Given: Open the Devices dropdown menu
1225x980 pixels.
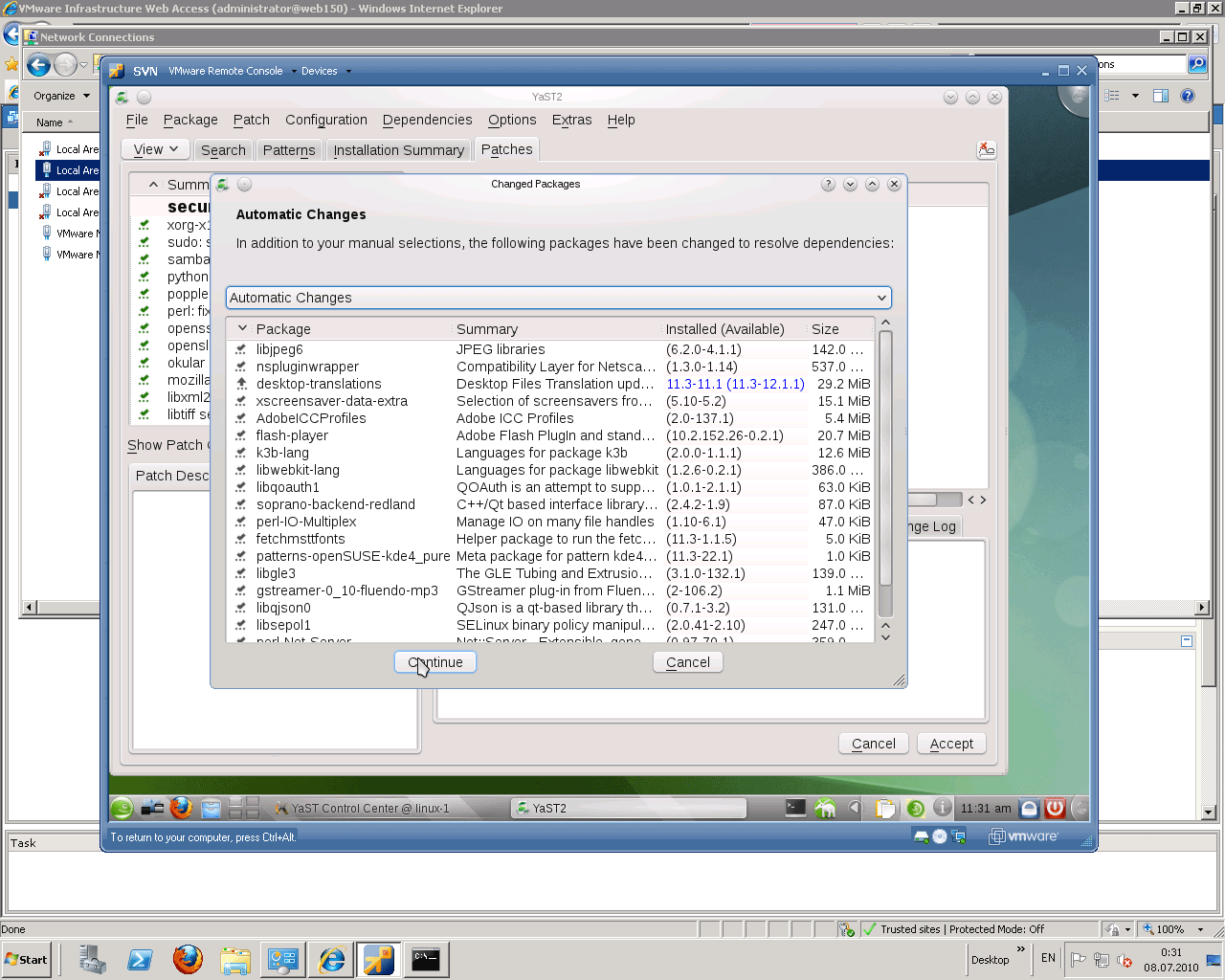Looking at the screenshot, I should pyautogui.click(x=325, y=71).
